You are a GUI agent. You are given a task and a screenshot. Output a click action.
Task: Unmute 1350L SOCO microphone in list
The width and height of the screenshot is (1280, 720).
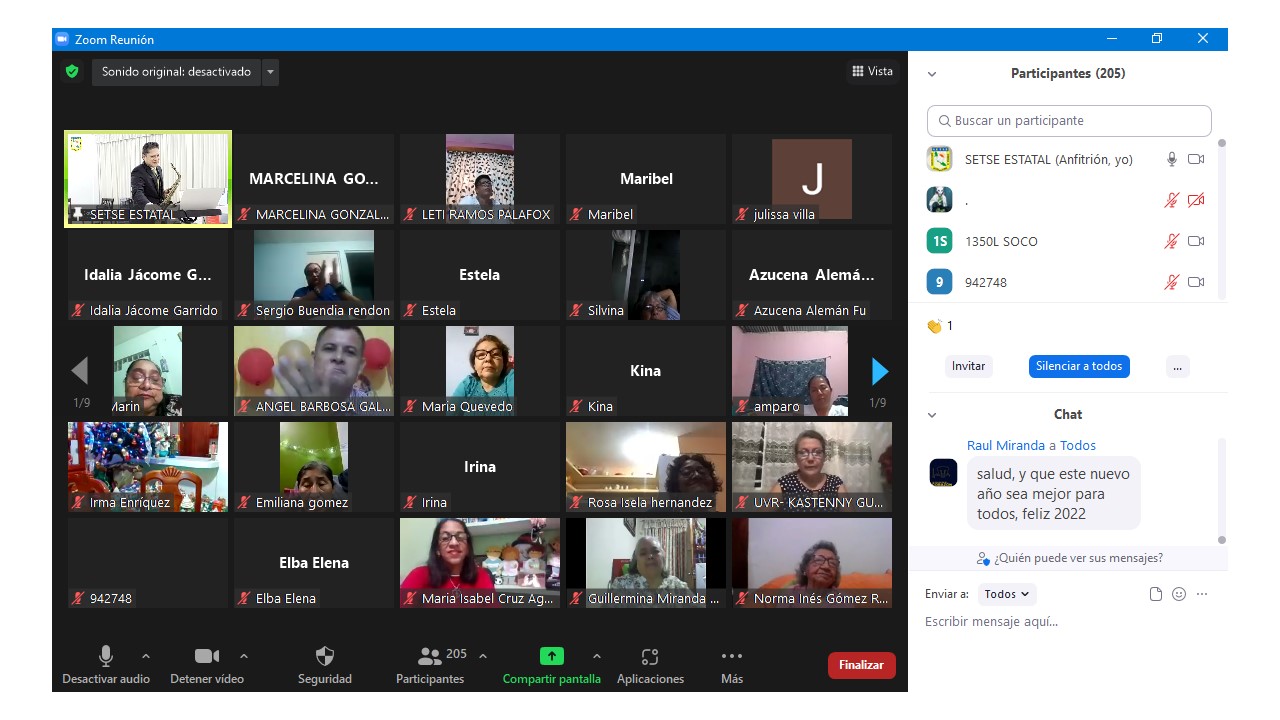[1172, 241]
